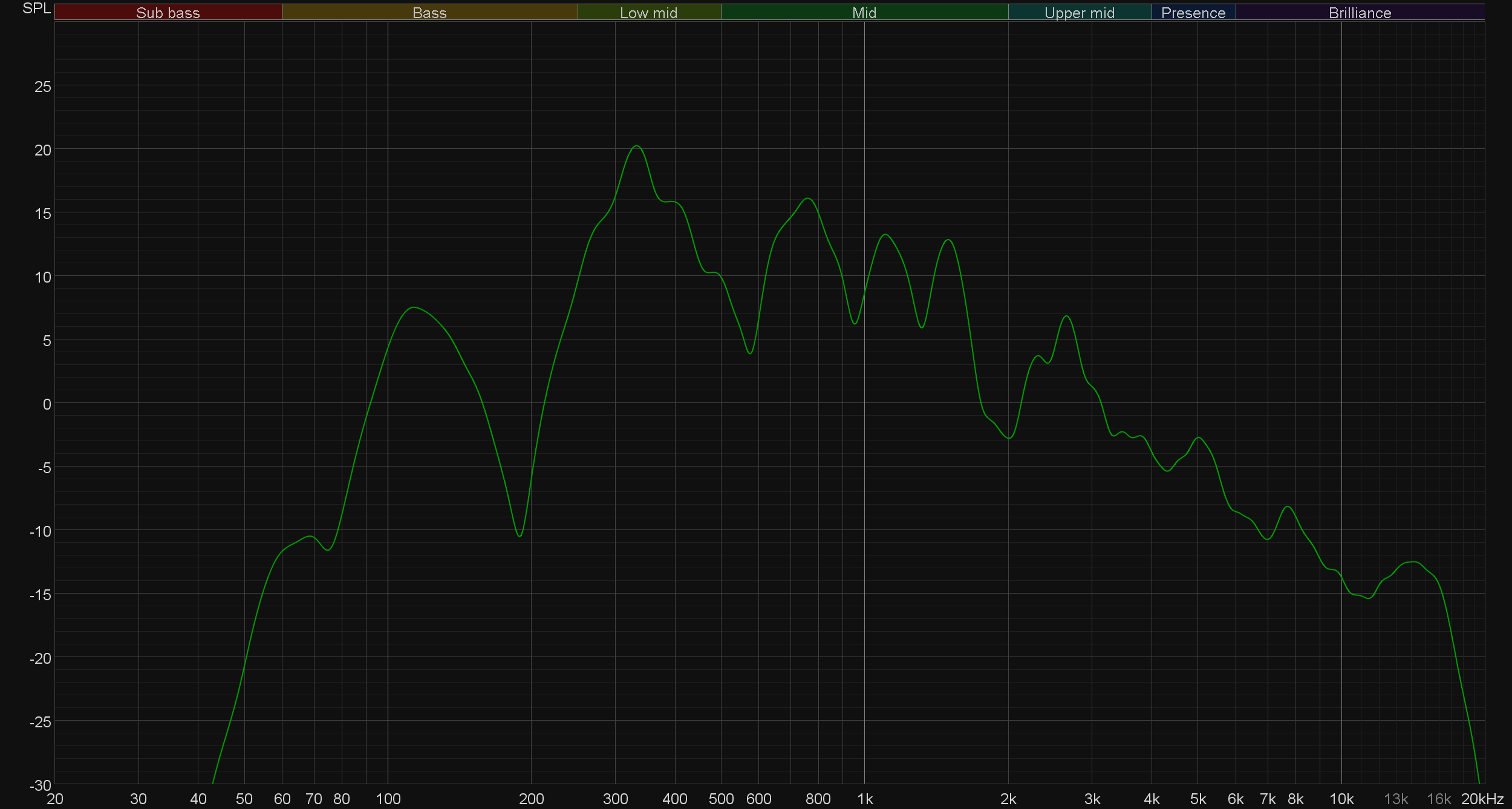Viewport: 1512px width, 809px height.
Task: Click the 20kHz label on frequency axis
Action: point(1482,799)
